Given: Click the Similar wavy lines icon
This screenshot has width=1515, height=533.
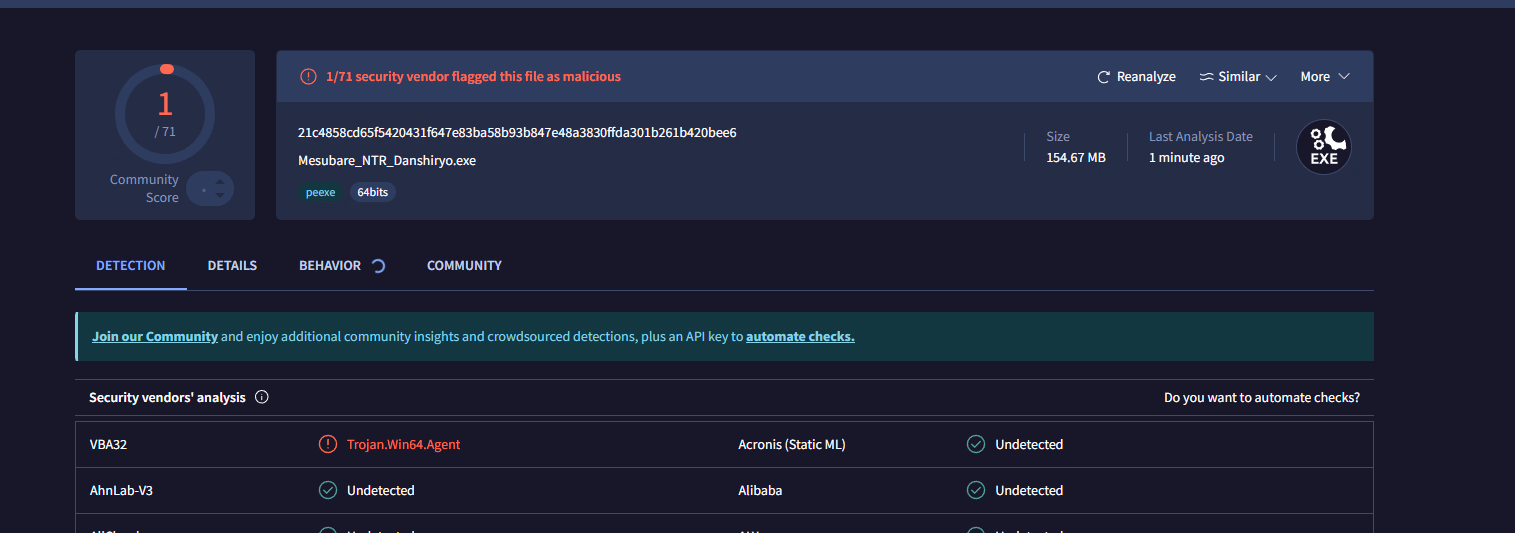Looking at the screenshot, I should (1206, 77).
